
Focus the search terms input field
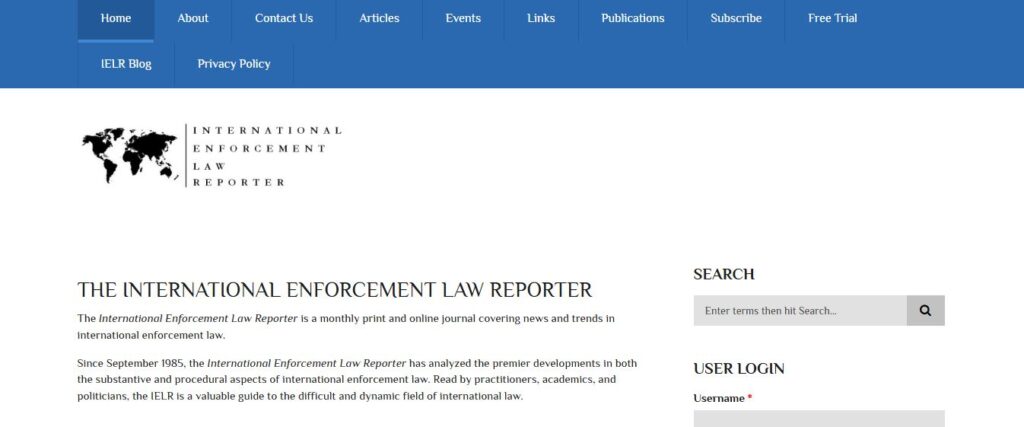[x=799, y=311]
